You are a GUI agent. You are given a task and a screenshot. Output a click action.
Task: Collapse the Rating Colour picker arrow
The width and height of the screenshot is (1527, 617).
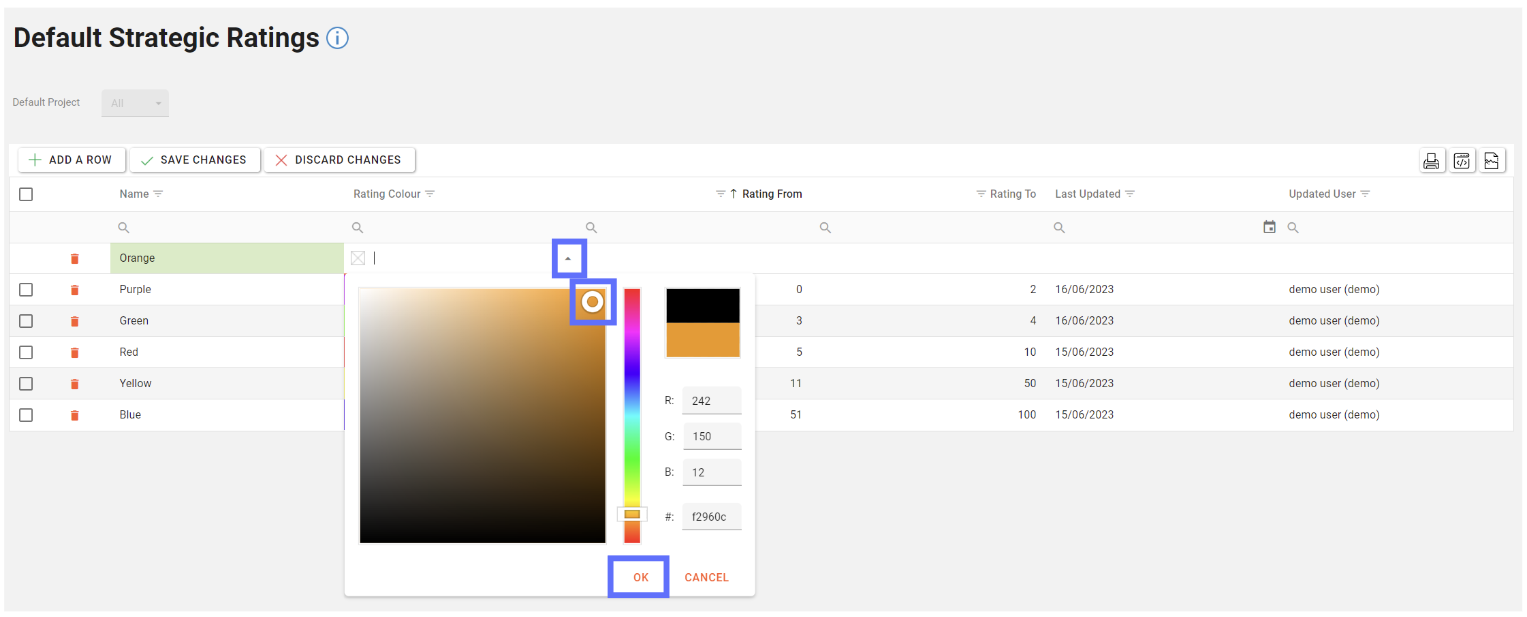point(568,258)
